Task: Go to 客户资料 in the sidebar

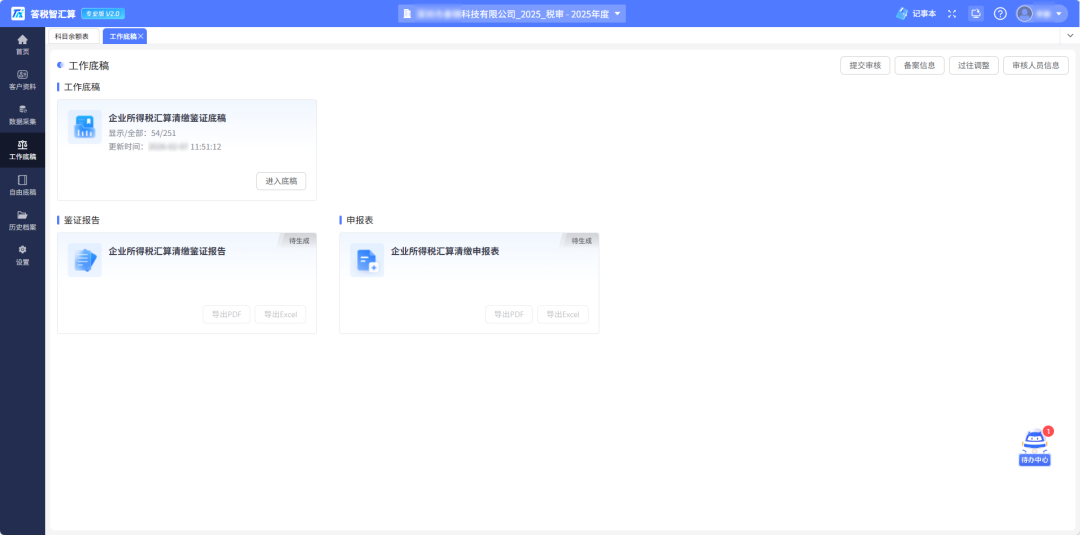Action: pyautogui.click(x=23, y=80)
